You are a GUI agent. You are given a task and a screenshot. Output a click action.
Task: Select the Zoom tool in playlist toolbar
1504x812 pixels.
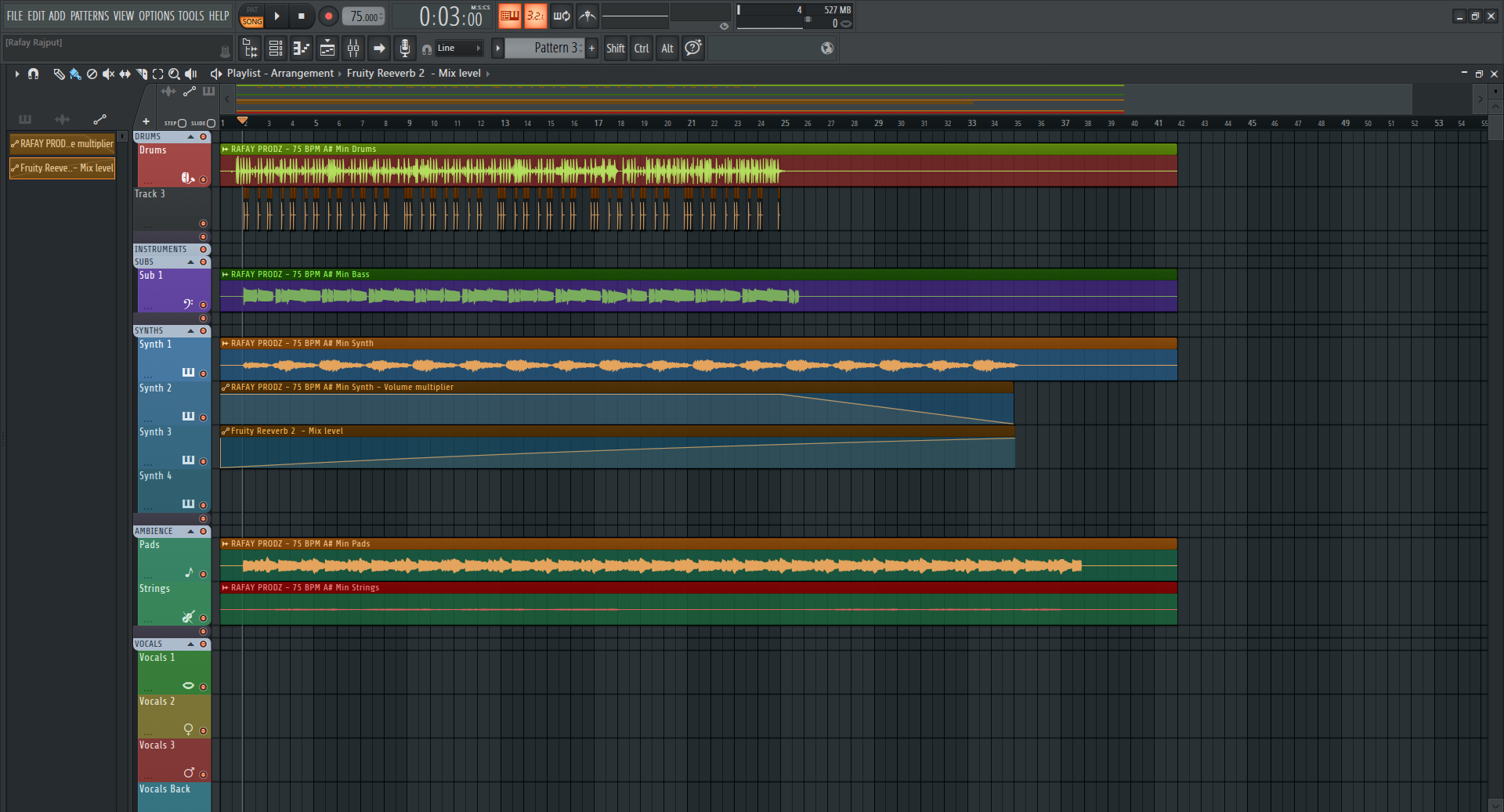(174, 74)
